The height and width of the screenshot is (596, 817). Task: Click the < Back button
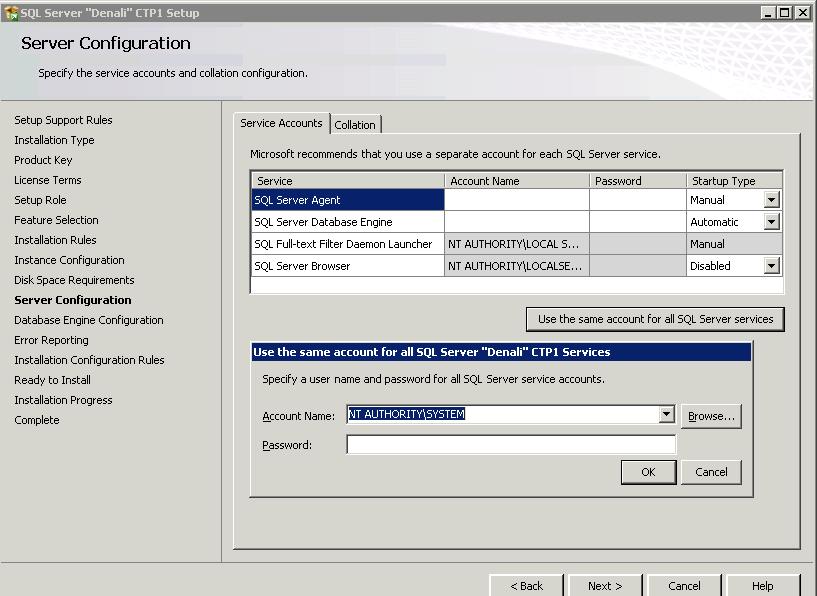526,586
